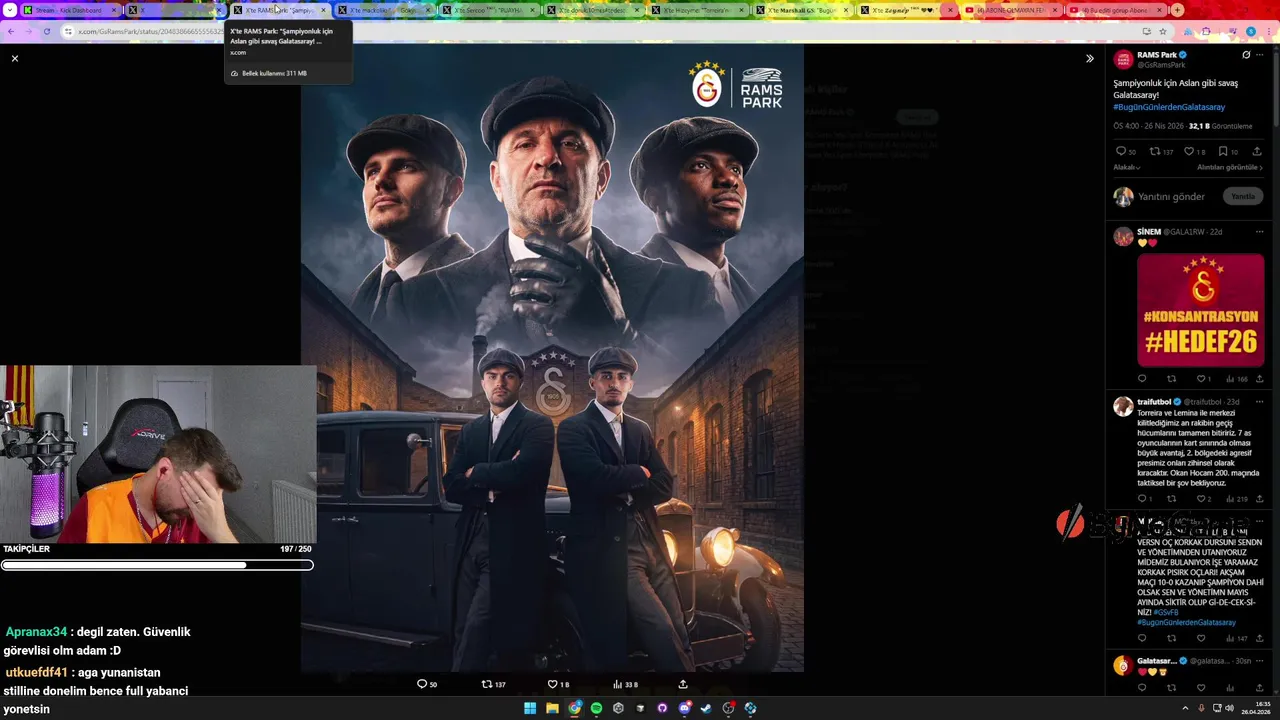Reload the current page
Screen dimensions: 1280x720
(47, 32)
